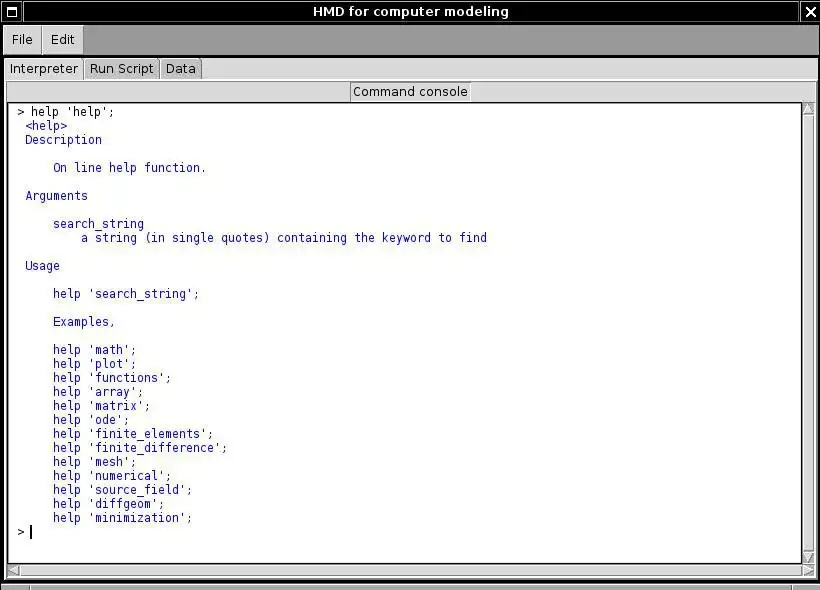Click the "help 'numerical';" example
Screen dimensions: 820x590
[x=112, y=476]
